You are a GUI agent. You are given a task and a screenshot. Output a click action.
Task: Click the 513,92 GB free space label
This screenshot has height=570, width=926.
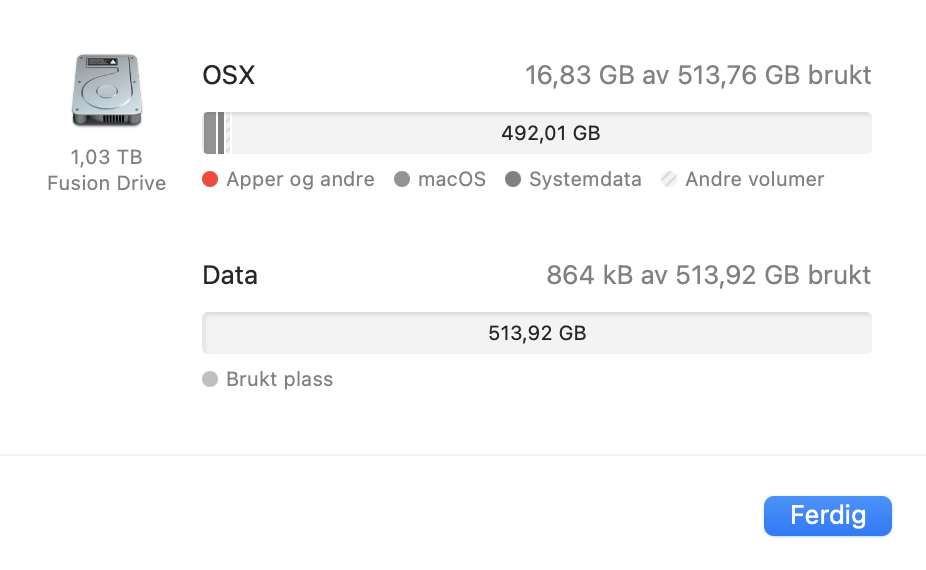tap(537, 333)
